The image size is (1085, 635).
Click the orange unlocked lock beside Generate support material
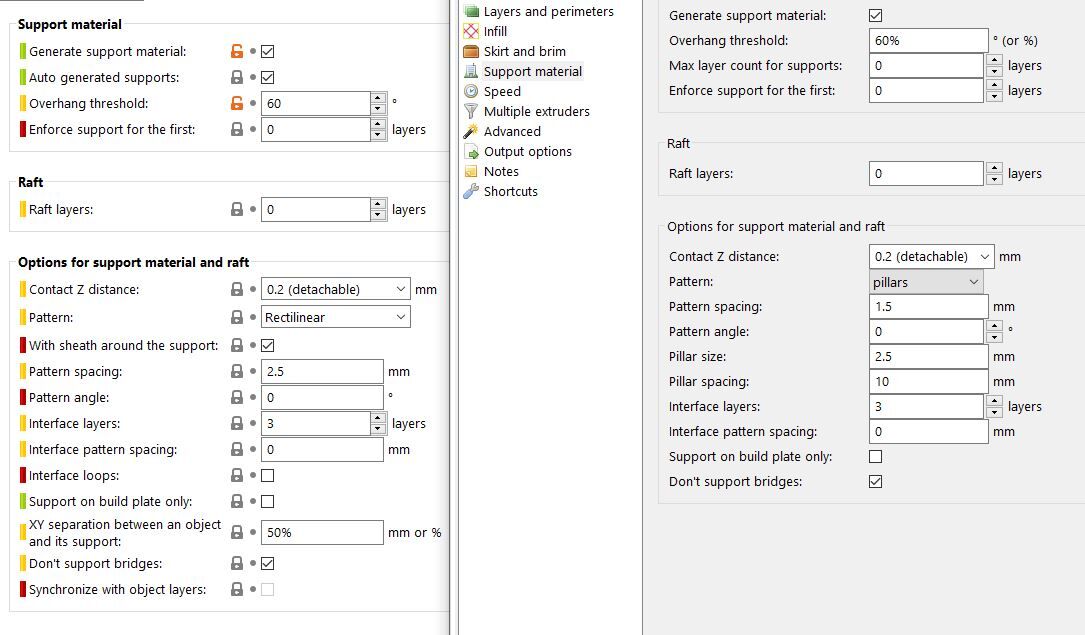(x=237, y=51)
